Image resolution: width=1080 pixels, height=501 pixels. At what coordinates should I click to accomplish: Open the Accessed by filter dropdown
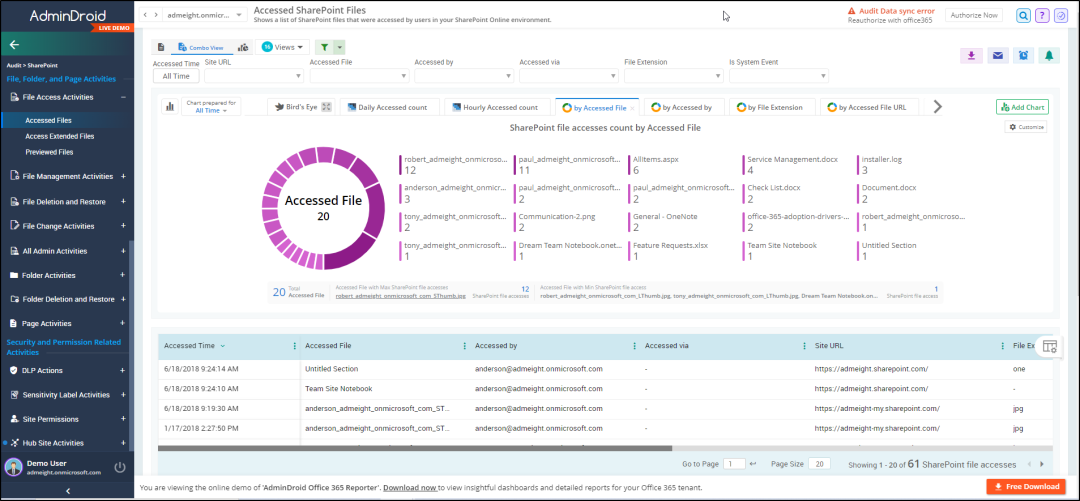(464, 76)
